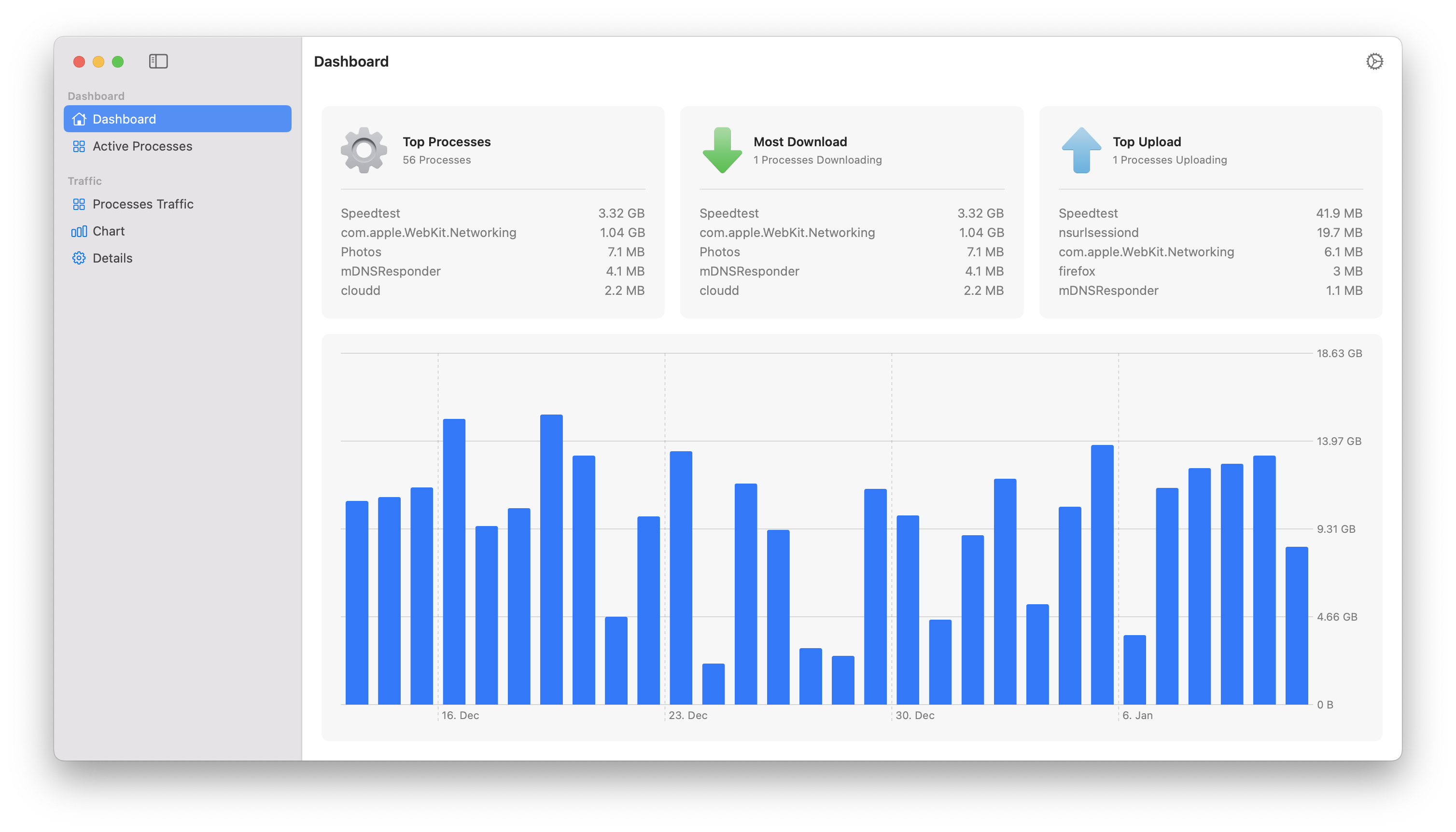
Task: Click the blue Top Upload arrow icon
Action: [x=1081, y=150]
